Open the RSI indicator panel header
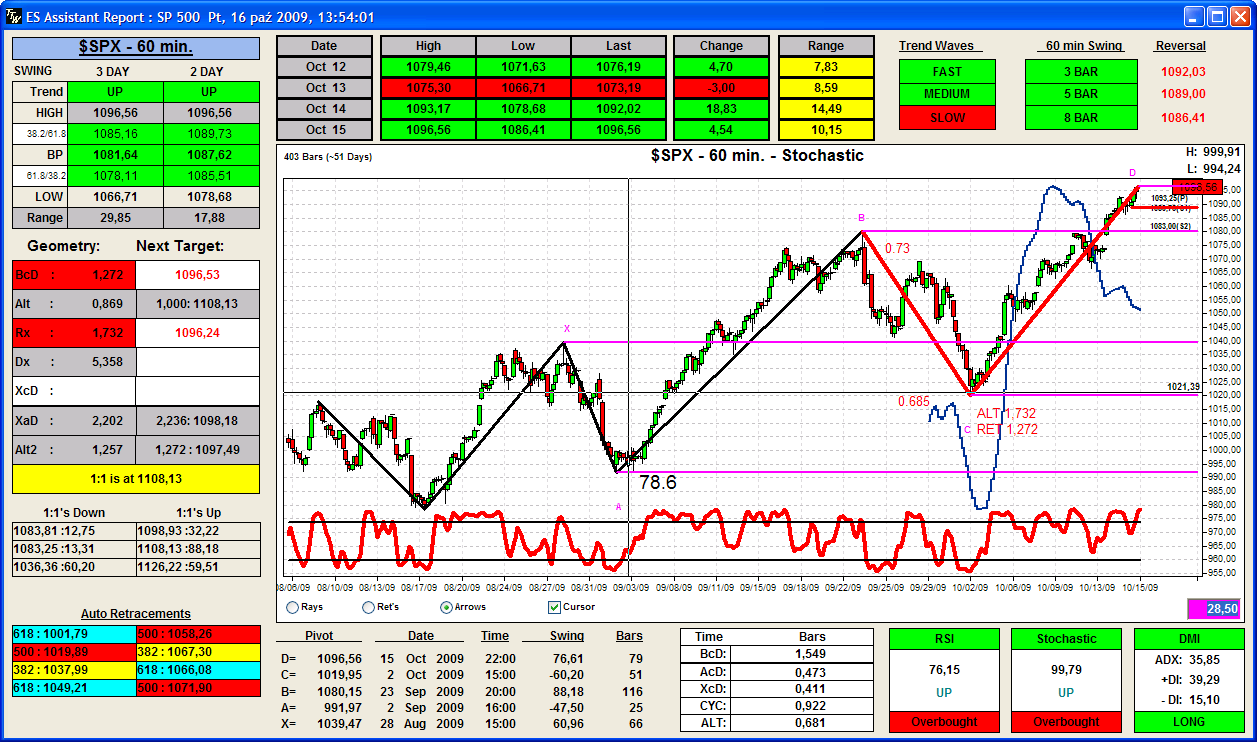 point(946,639)
